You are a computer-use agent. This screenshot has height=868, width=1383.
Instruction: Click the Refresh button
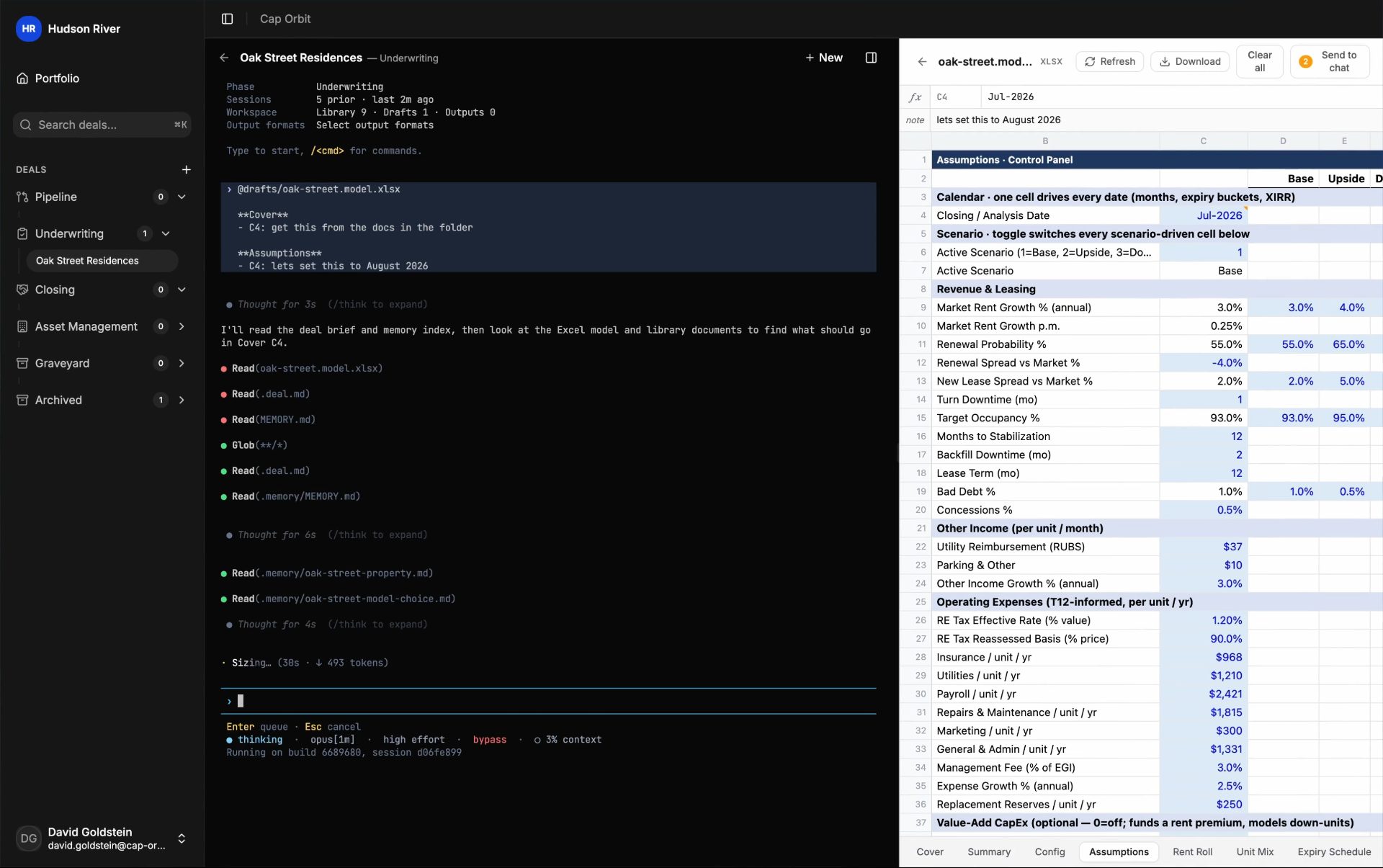1109,61
